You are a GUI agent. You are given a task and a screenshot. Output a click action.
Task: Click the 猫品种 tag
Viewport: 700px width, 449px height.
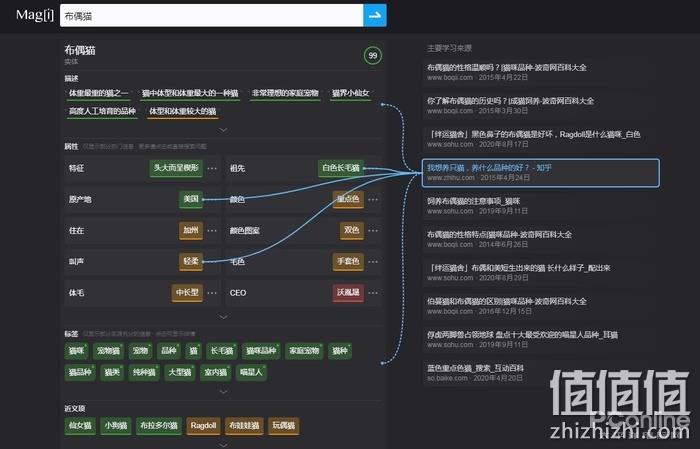click(x=80, y=372)
